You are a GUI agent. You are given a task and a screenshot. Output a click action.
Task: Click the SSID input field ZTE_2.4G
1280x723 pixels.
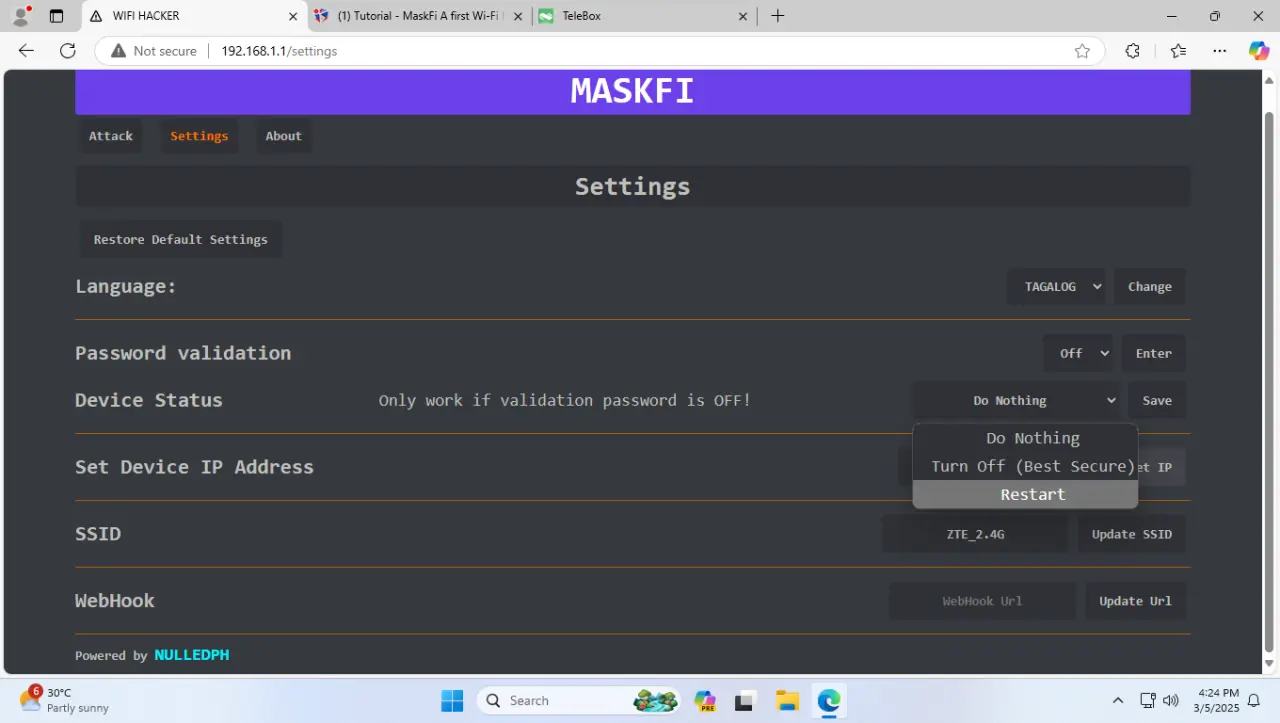tap(975, 534)
